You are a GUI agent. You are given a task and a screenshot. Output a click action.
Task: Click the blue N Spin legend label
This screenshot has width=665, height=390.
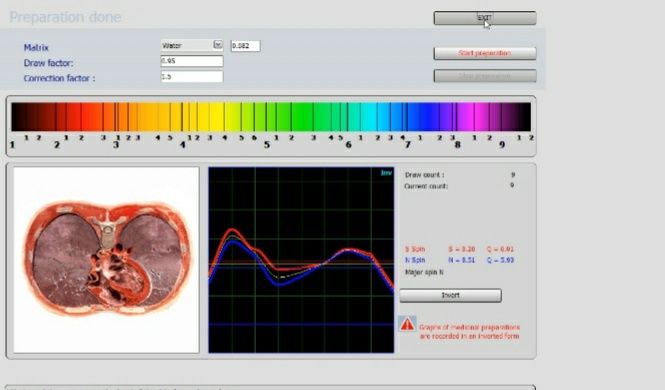[x=415, y=260]
